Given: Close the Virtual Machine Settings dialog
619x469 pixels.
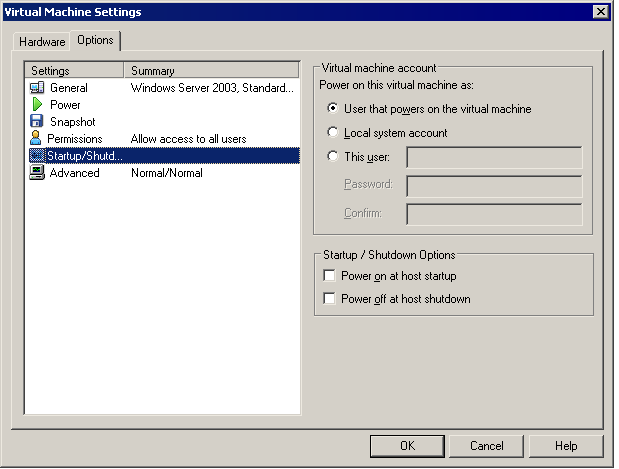Looking at the screenshot, I should (x=600, y=12).
